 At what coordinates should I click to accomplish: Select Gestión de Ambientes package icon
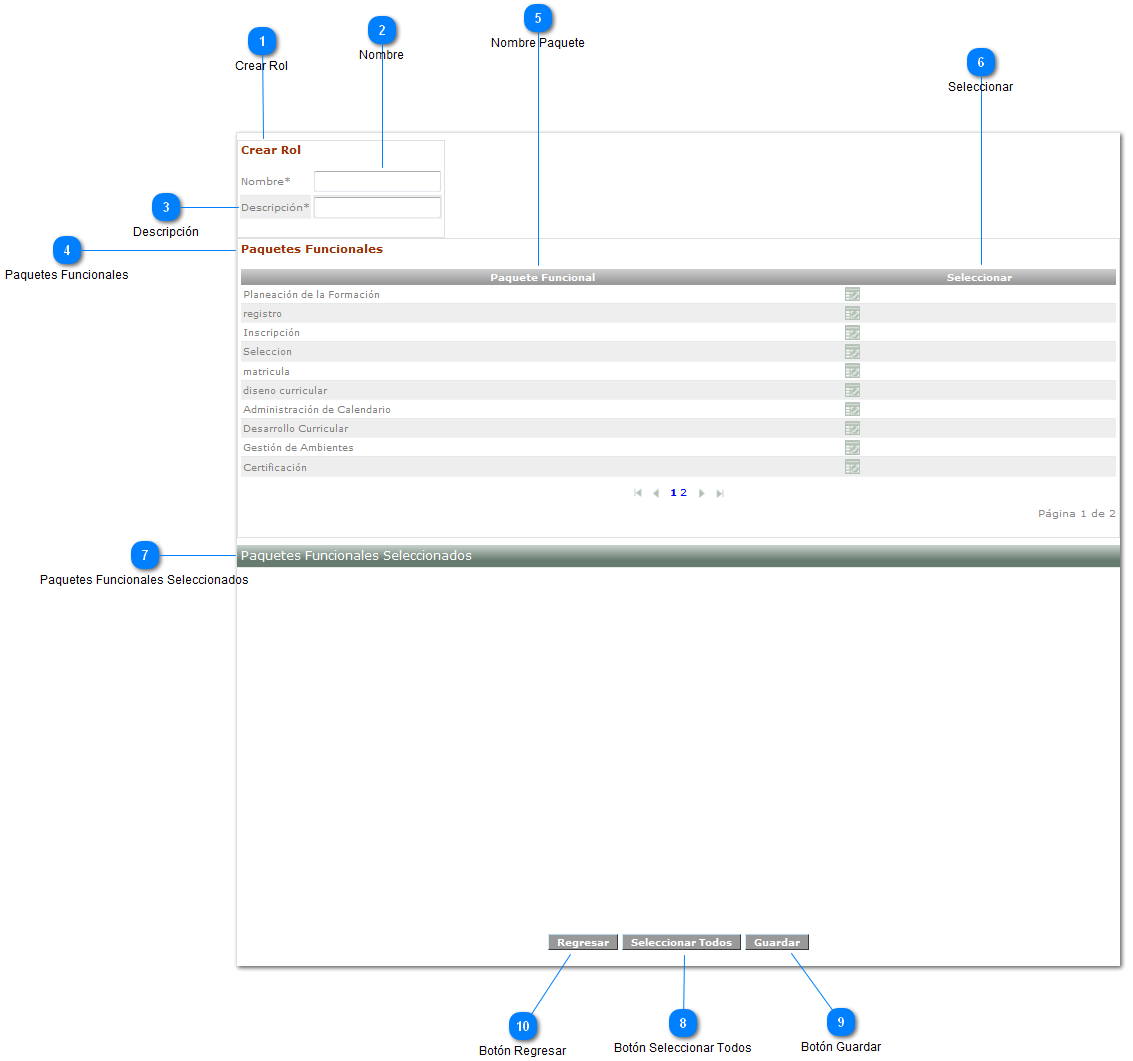[x=852, y=447]
